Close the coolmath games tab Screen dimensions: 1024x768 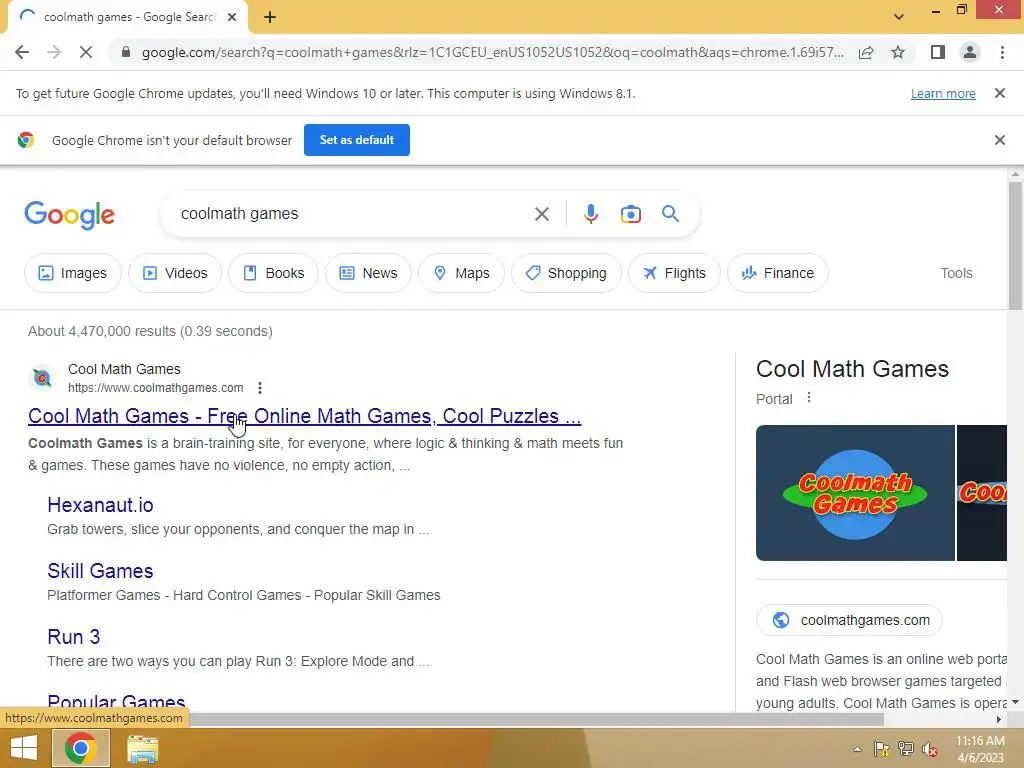[x=232, y=17]
